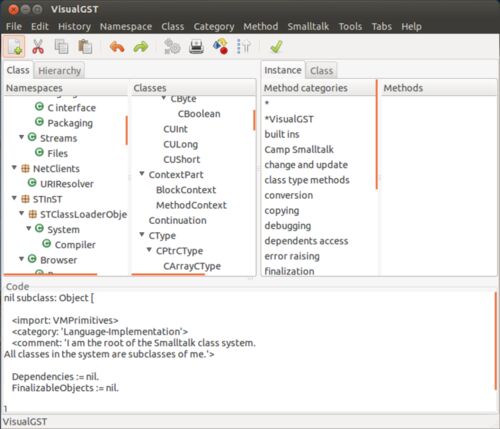Collapse the STInST namespace node
This screenshot has width=500, height=429.
tap(14, 198)
